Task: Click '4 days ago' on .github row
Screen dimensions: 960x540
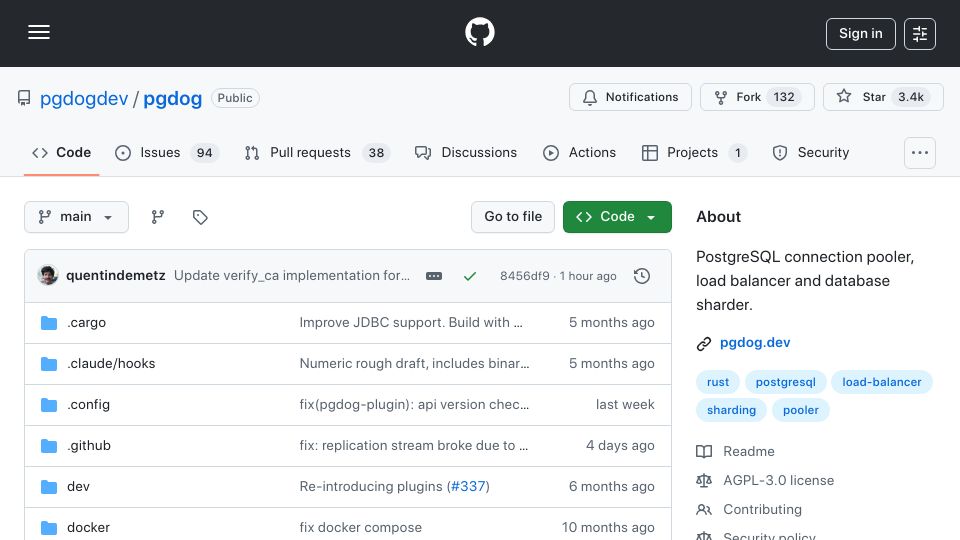Action: (620, 446)
